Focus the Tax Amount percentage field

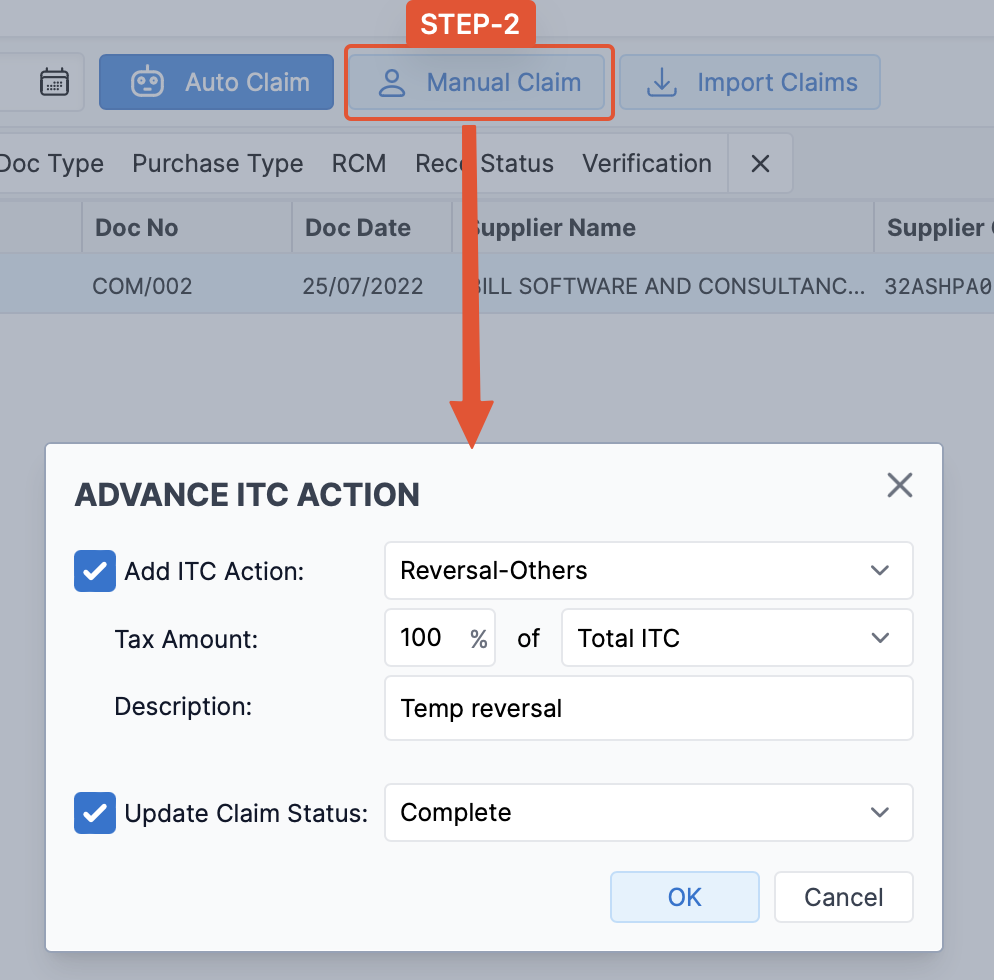point(424,638)
